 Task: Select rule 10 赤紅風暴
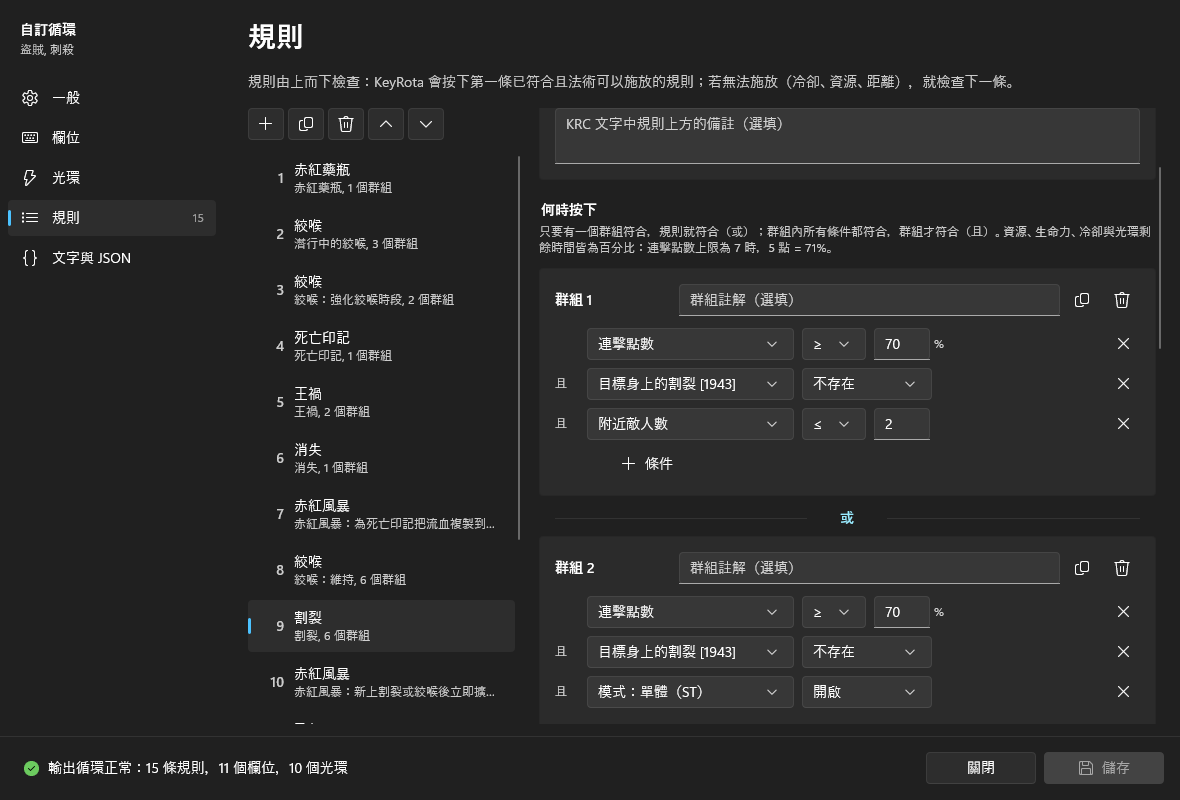(x=382, y=682)
